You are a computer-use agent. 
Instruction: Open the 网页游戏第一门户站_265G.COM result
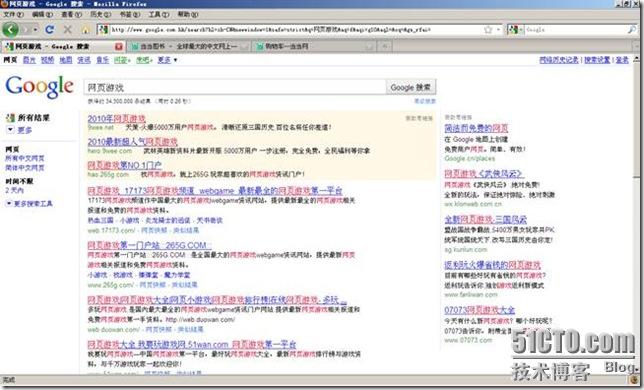(149, 245)
